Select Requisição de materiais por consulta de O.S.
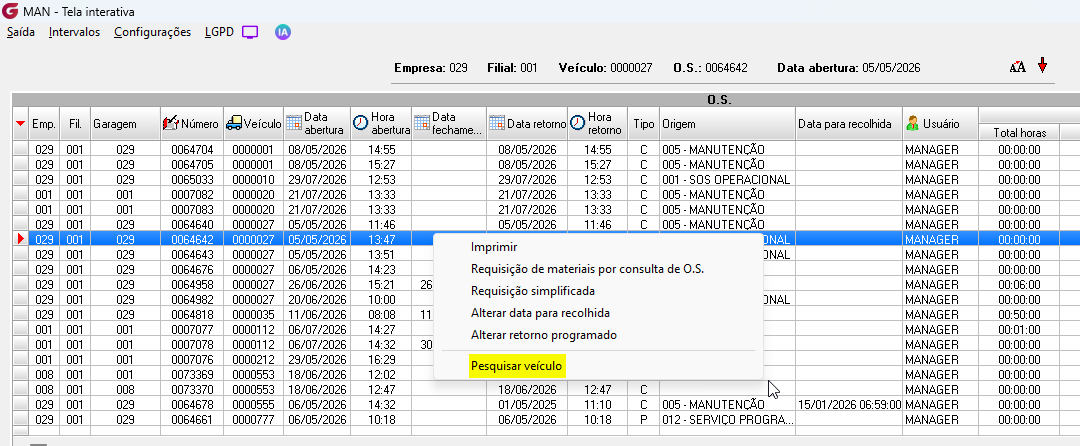Screen dimensions: 1080x446 click(x=588, y=269)
